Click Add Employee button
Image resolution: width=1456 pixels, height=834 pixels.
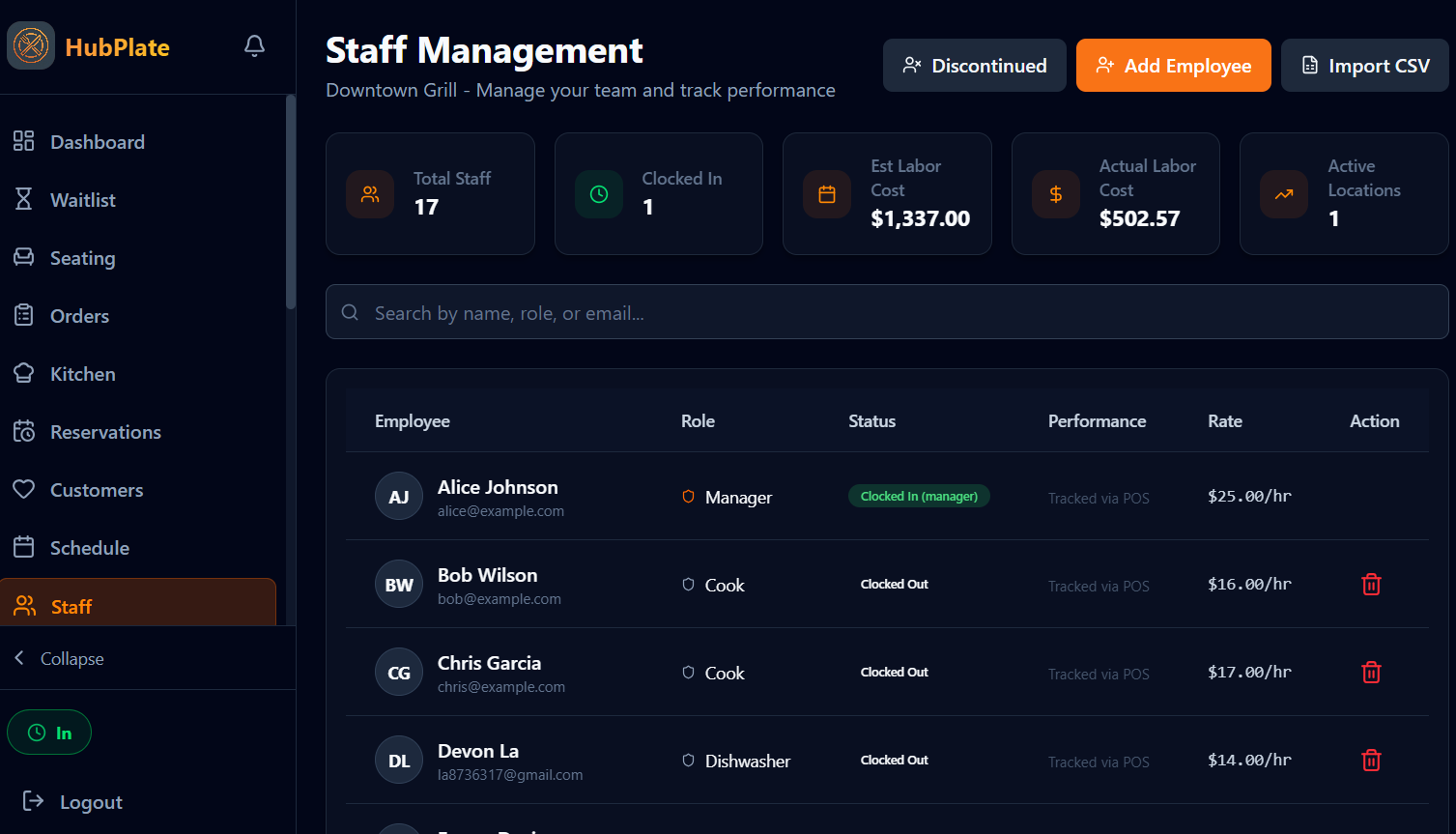1173,66
